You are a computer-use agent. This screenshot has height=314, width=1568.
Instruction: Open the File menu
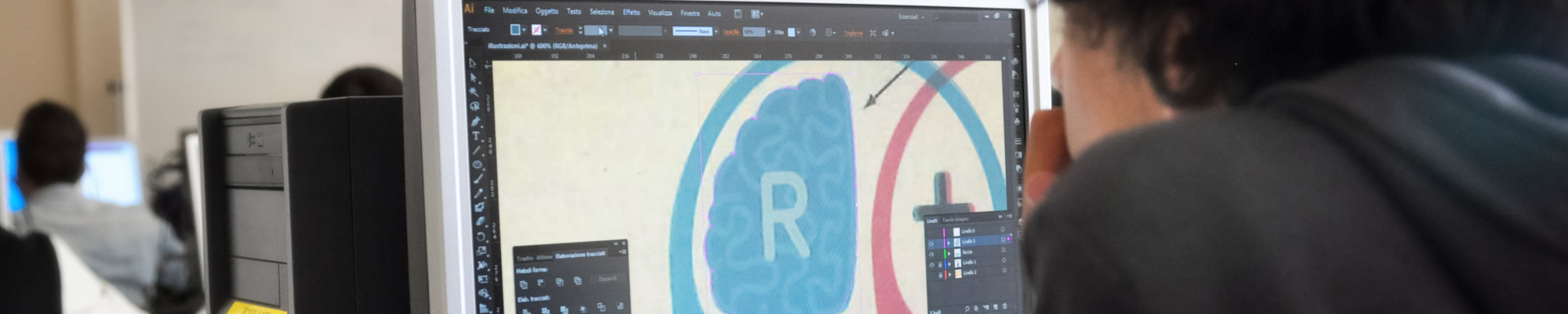pos(489,10)
